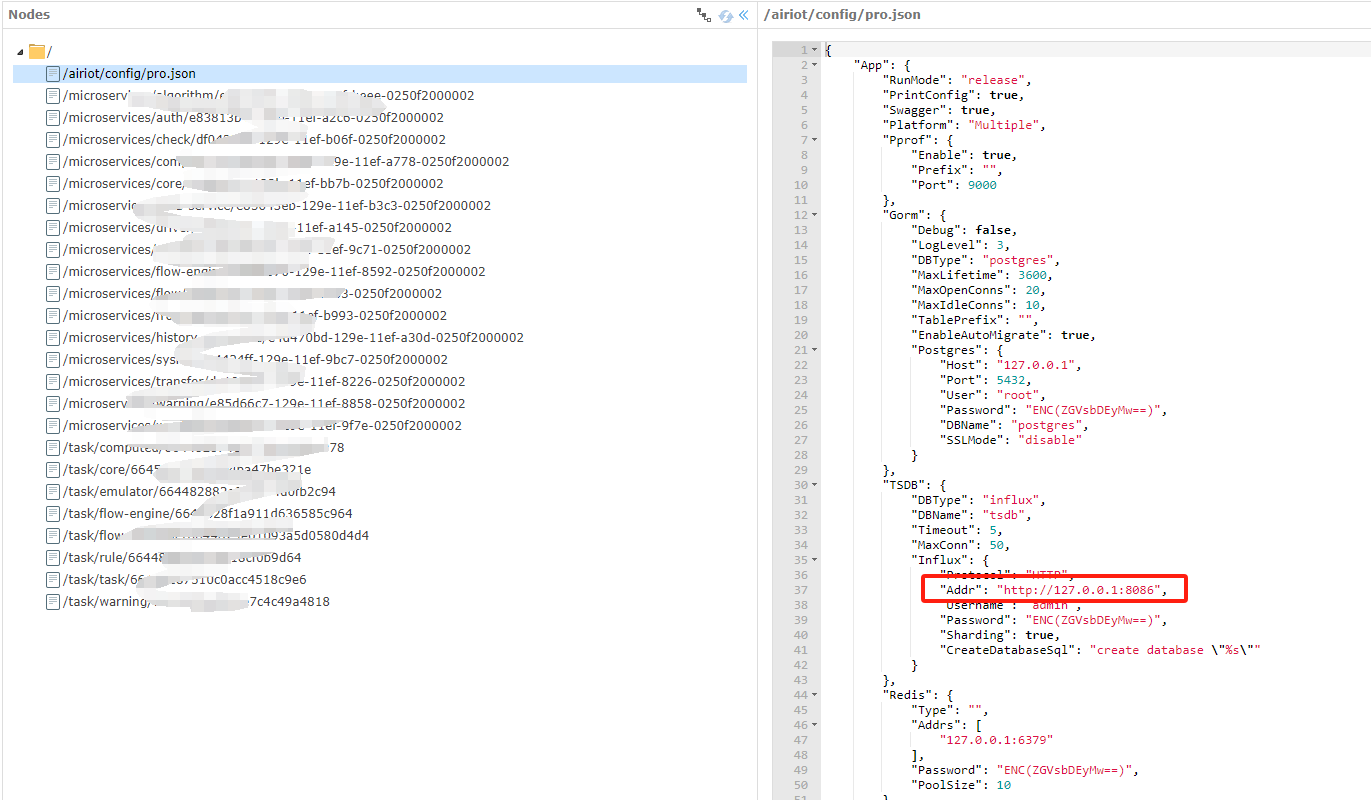1371x800 pixels.
Task: Fold the "TSDB" block at line 30
Action: tap(815, 485)
